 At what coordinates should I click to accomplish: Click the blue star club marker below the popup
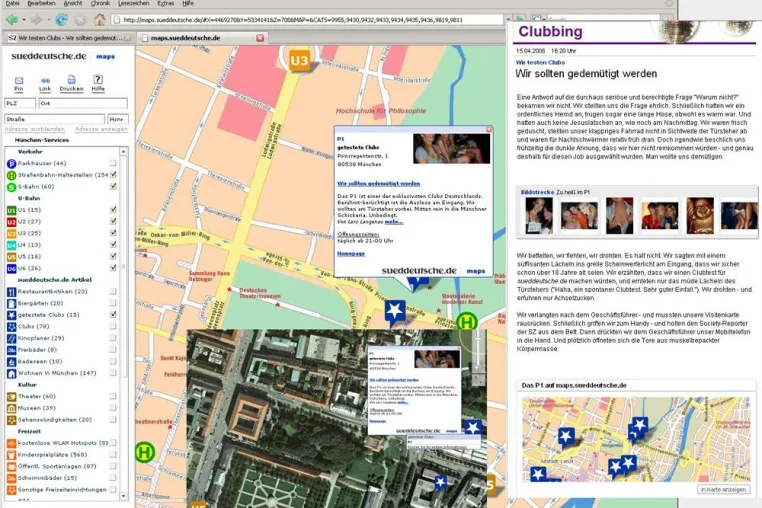point(395,311)
